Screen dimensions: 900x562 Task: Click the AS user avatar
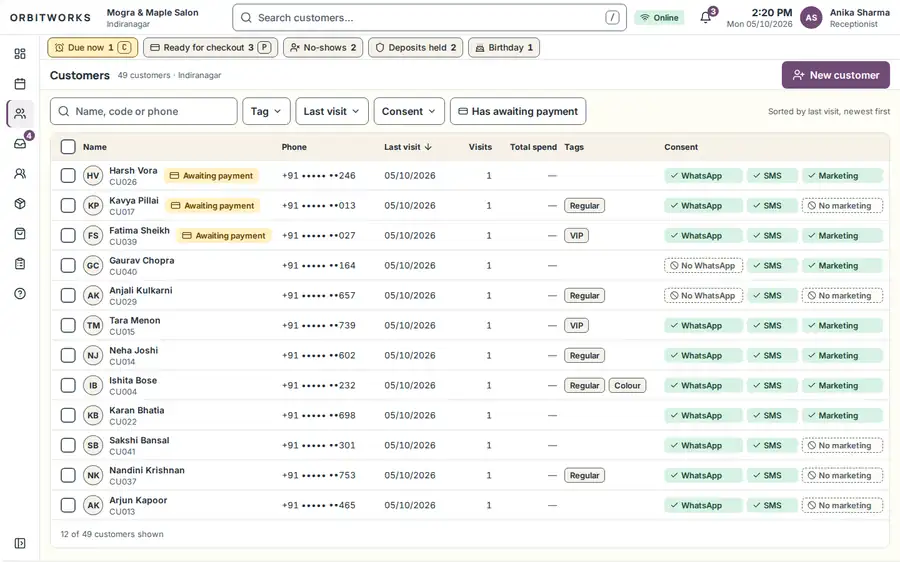point(811,18)
